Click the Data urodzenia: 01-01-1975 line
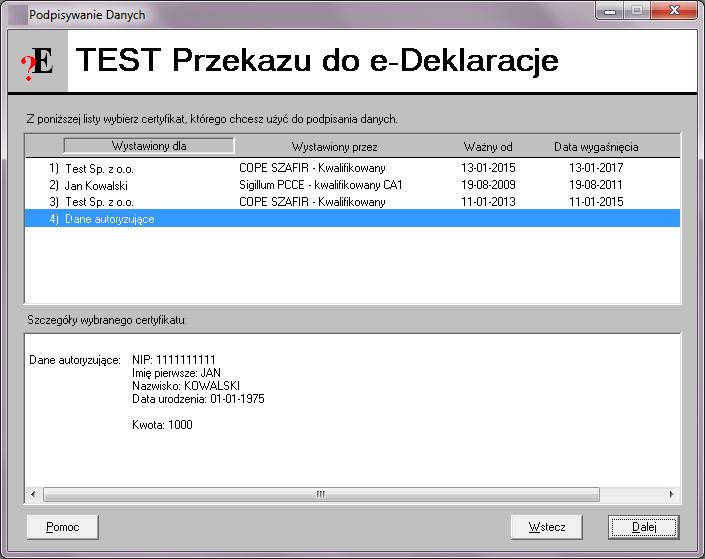The image size is (705, 559). [x=198, y=399]
